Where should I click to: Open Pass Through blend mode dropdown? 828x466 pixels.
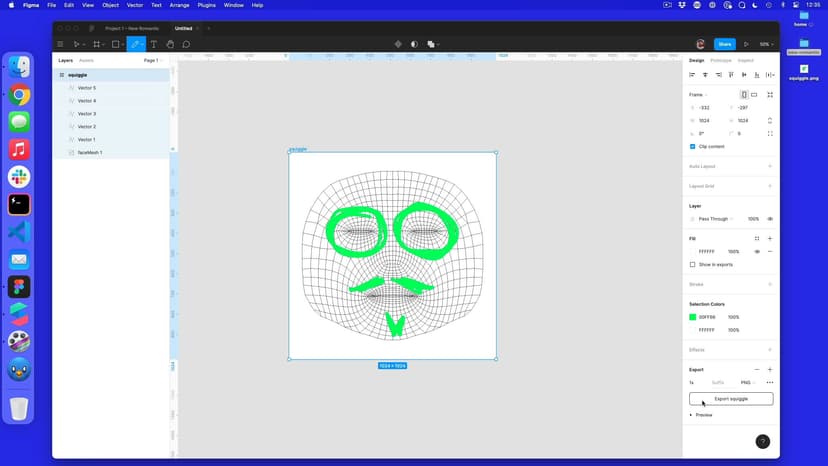(x=716, y=219)
